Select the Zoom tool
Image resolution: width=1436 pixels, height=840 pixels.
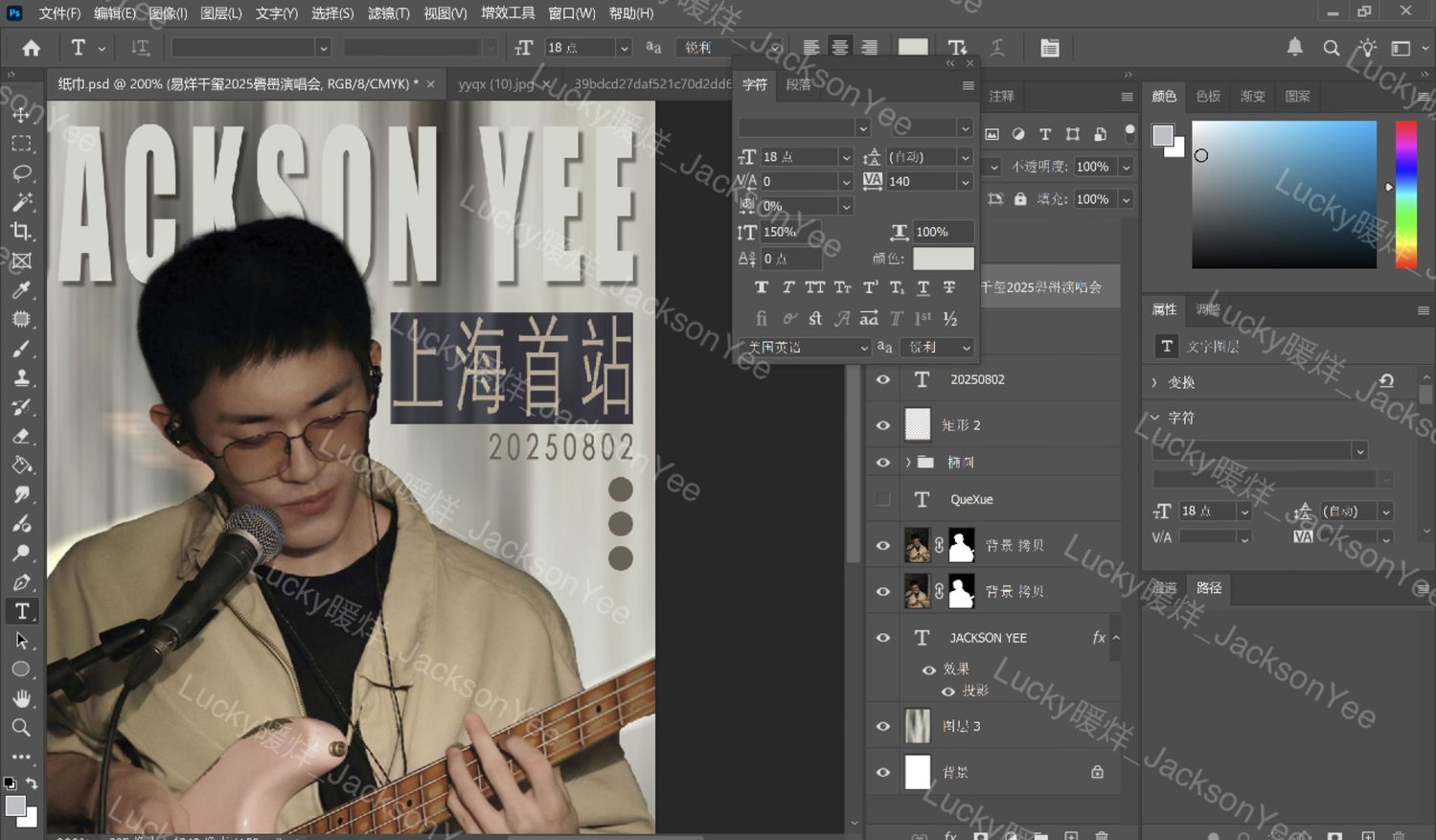(x=21, y=728)
